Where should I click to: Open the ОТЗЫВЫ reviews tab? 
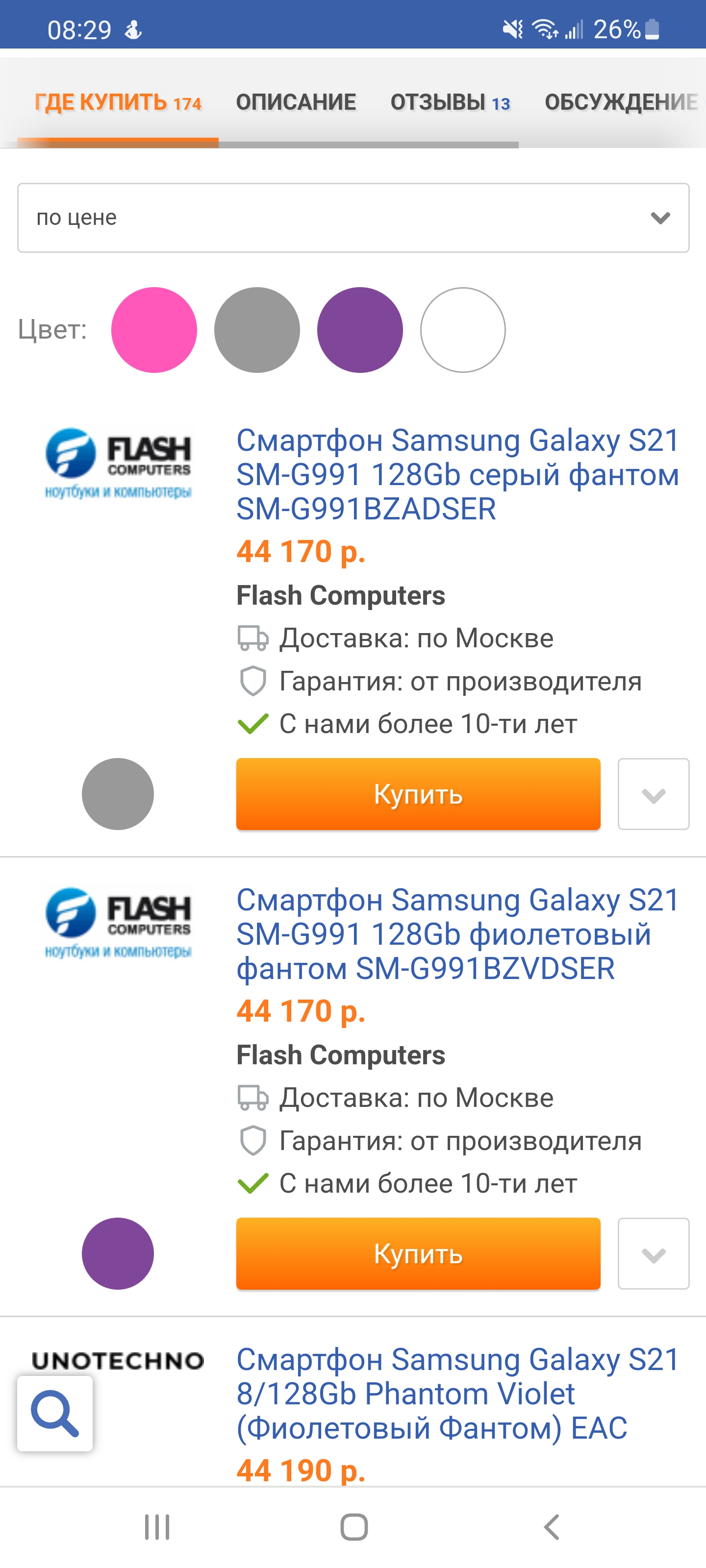point(450,102)
